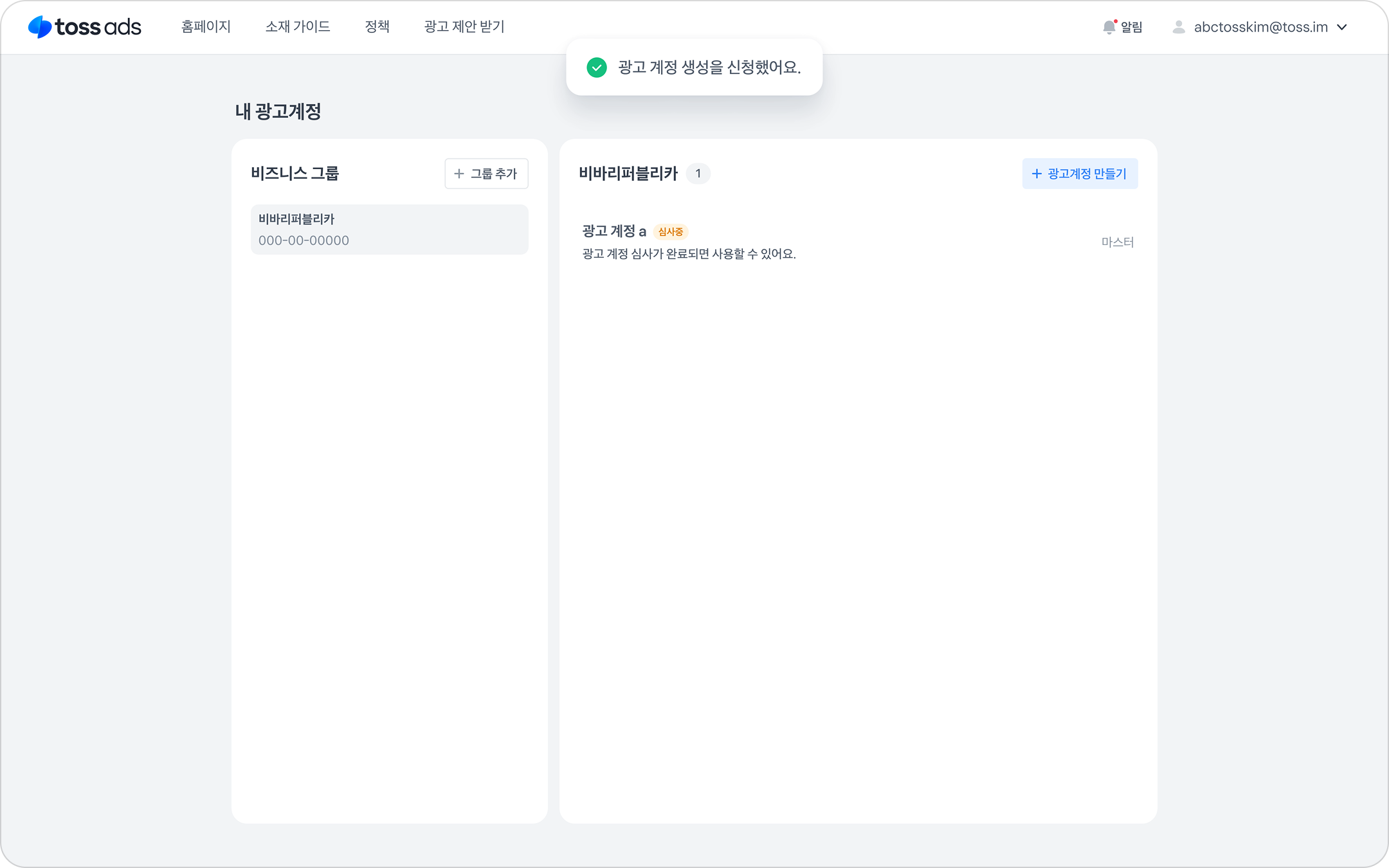Select 광고 제안 받기 in navigation
The height and width of the screenshot is (868, 1389).
(464, 27)
